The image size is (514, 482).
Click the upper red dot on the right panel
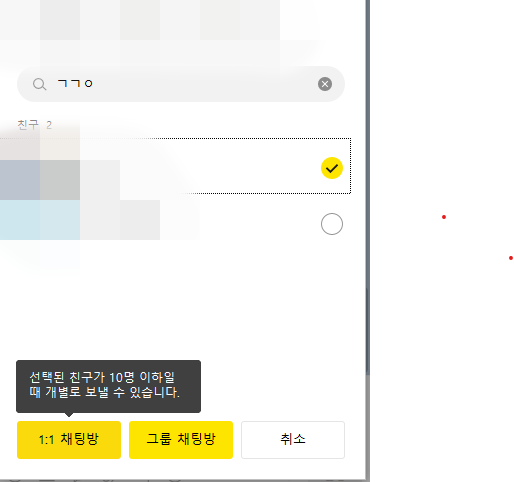pyautogui.click(x=444, y=217)
